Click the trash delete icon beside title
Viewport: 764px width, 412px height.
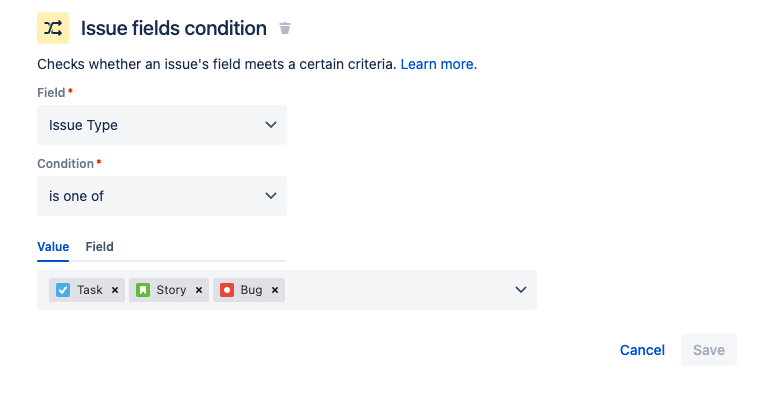[x=285, y=28]
